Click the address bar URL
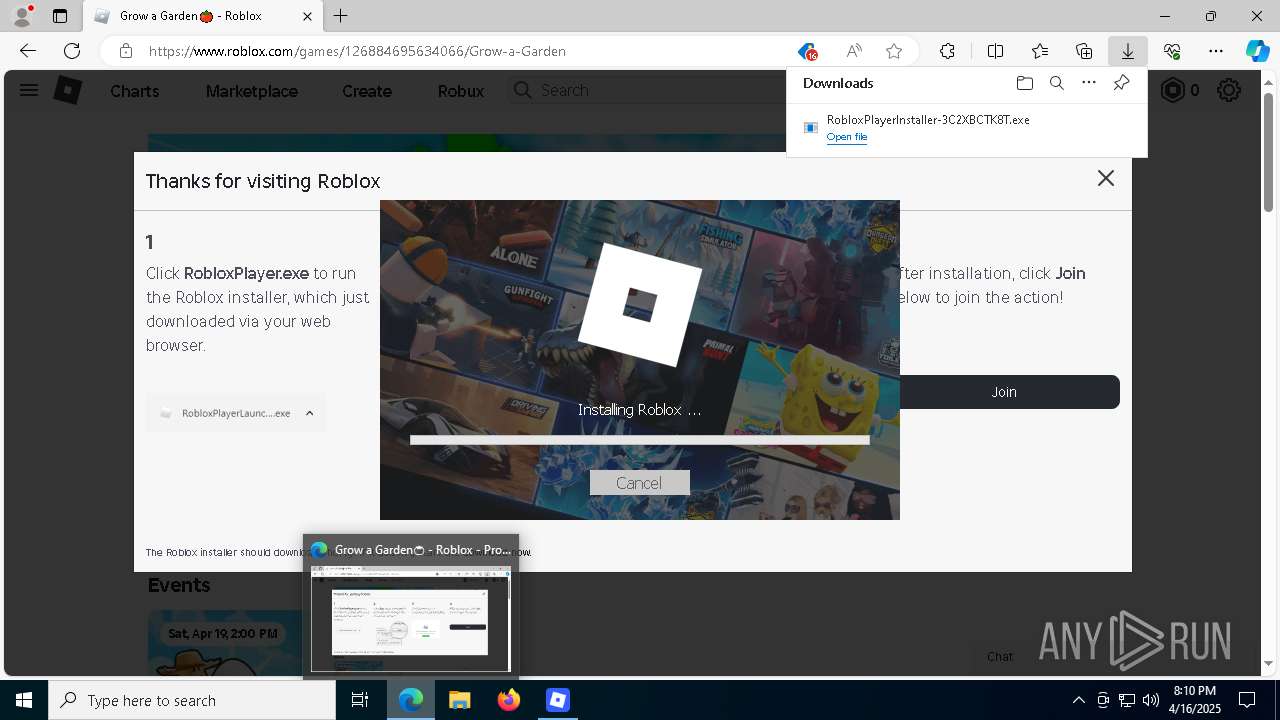Viewport: 1280px width, 720px height. (x=357, y=51)
